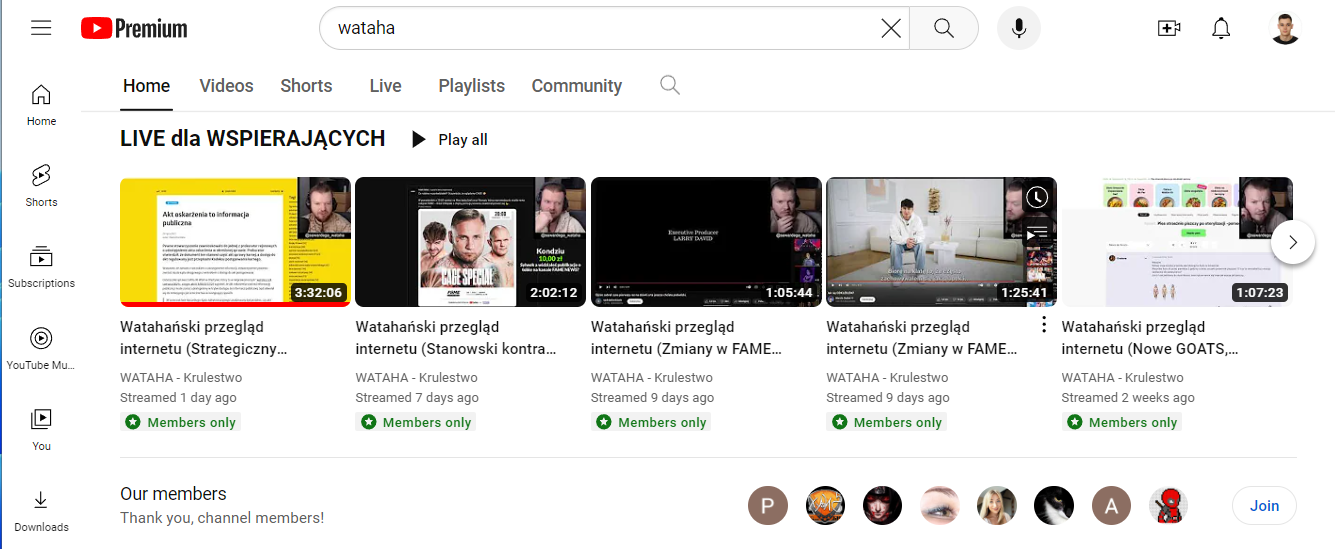Clear the search box text
The image size is (1335, 549).
click(890, 28)
